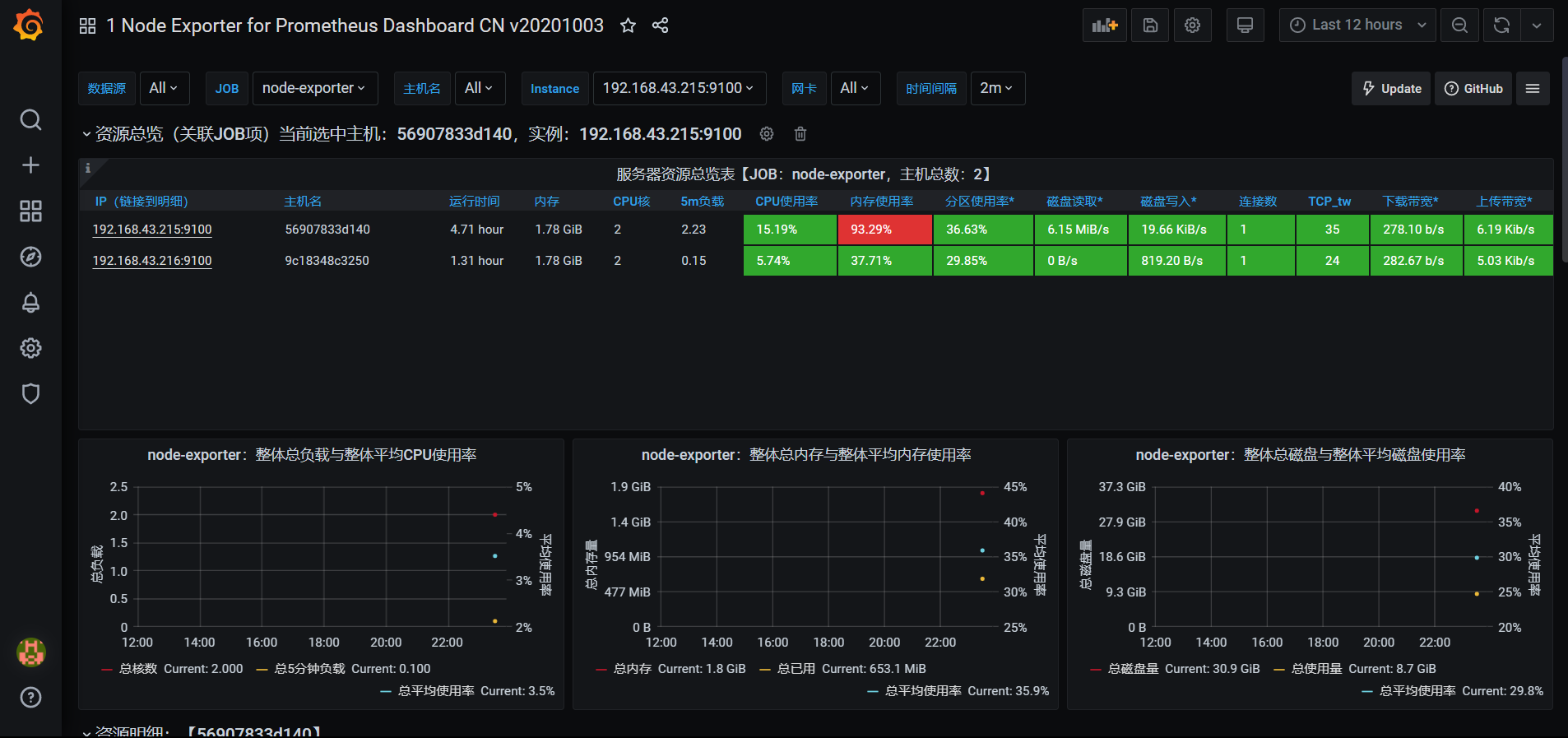1568x738 pixels.
Task: Open sidebar Create plus menu
Action: 30,165
